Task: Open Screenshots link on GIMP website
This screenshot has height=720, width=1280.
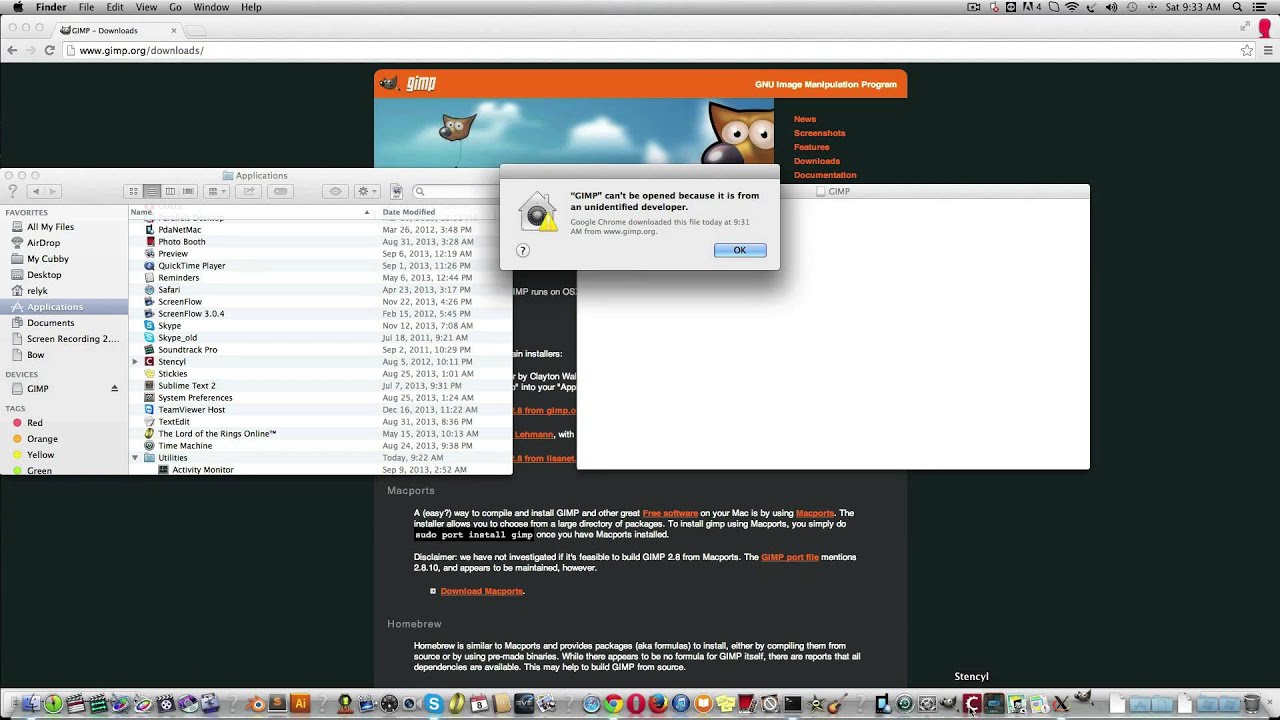Action: click(820, 133)
